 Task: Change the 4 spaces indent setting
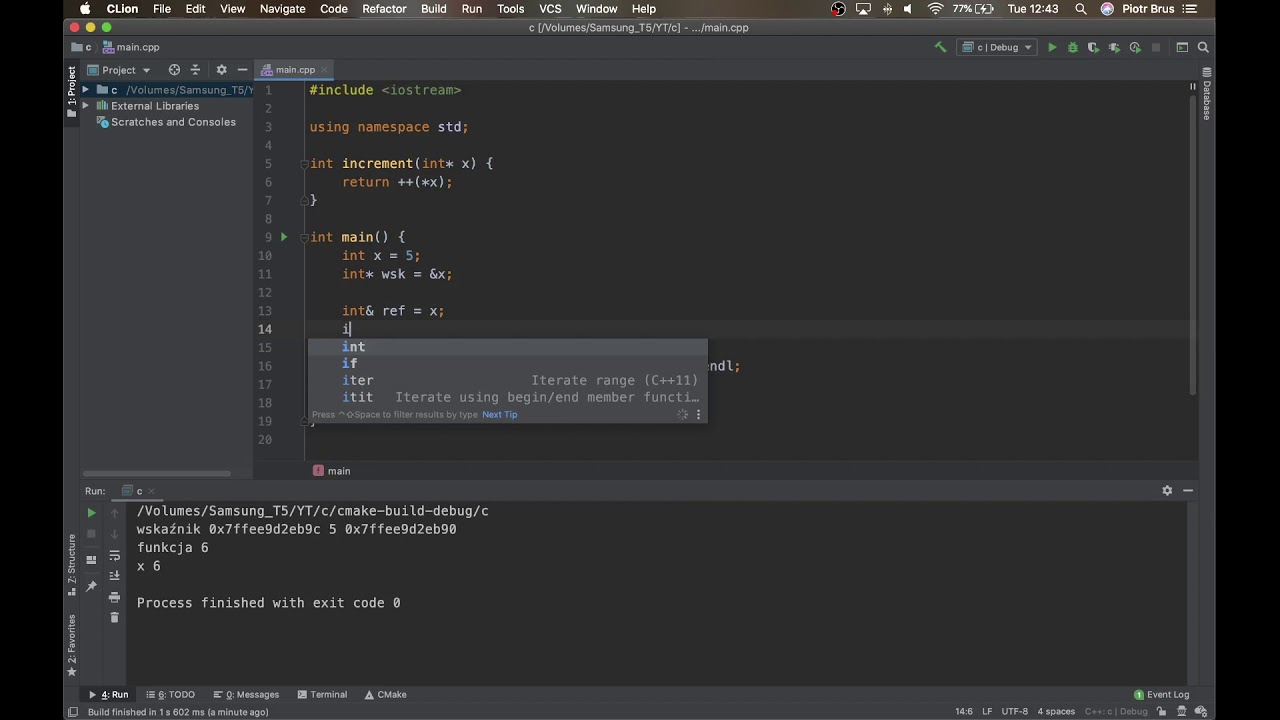1055,712
